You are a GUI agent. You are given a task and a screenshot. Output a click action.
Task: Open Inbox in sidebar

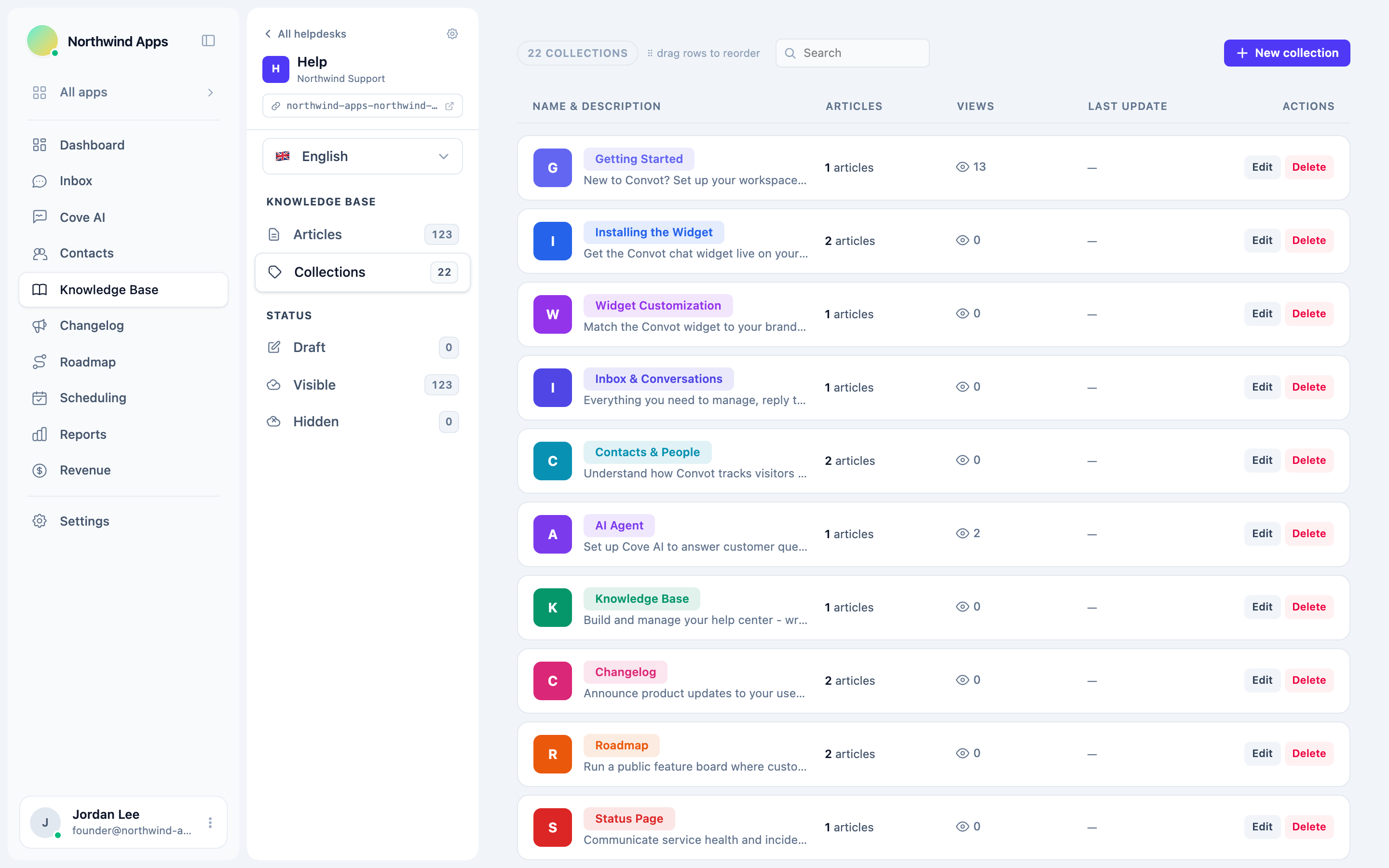[123, 181]
